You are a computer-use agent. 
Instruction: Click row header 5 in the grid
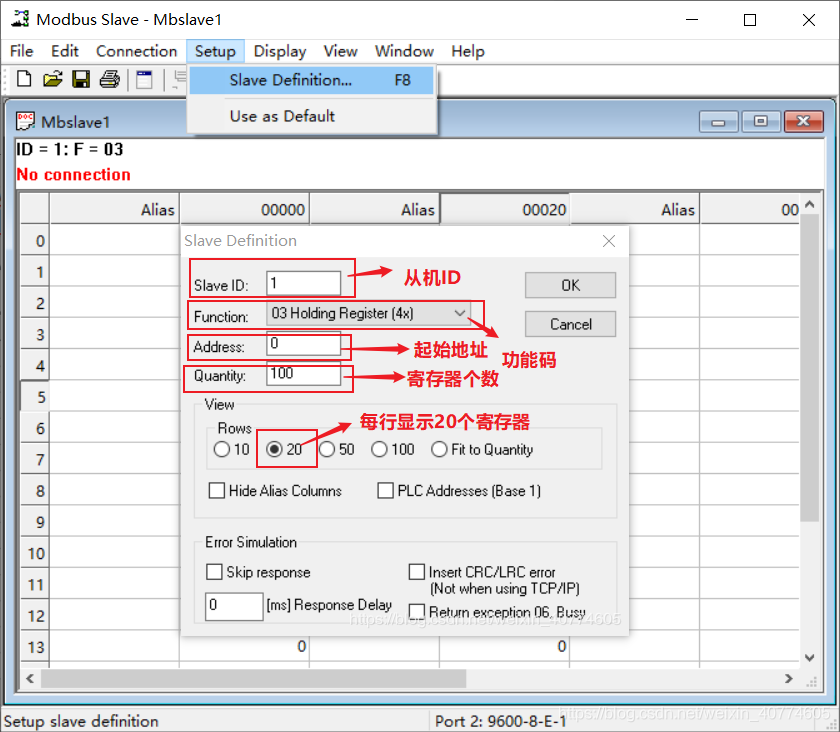pyautogui.click(x=35, y=397)
